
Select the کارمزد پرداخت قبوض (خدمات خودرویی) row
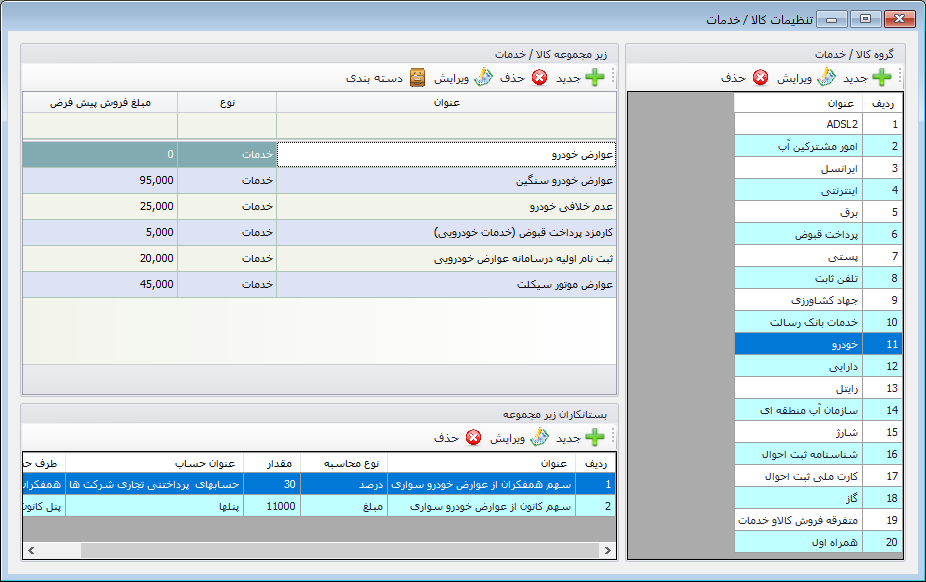tap(319, 233)
